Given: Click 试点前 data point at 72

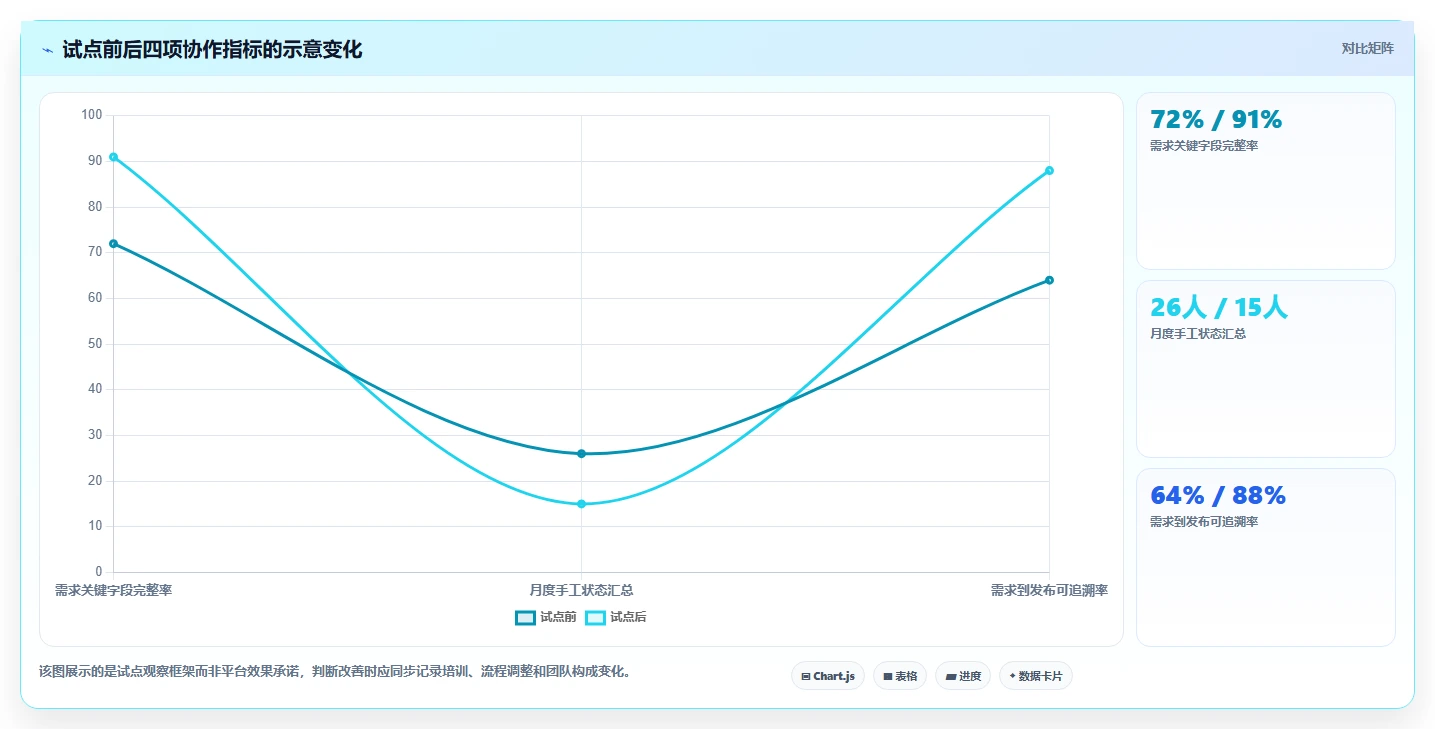Looking at the screenshot, I should pyautogui.click(x=113, y=244).
